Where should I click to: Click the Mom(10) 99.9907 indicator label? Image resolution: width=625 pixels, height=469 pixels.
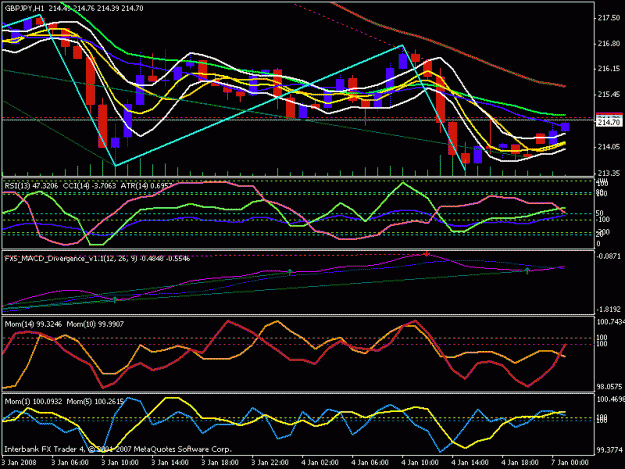coord(95,324)
